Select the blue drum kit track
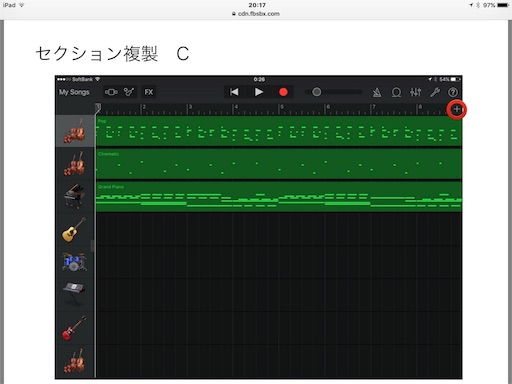This screenshot has width=512, height=384. click(74, 262)
